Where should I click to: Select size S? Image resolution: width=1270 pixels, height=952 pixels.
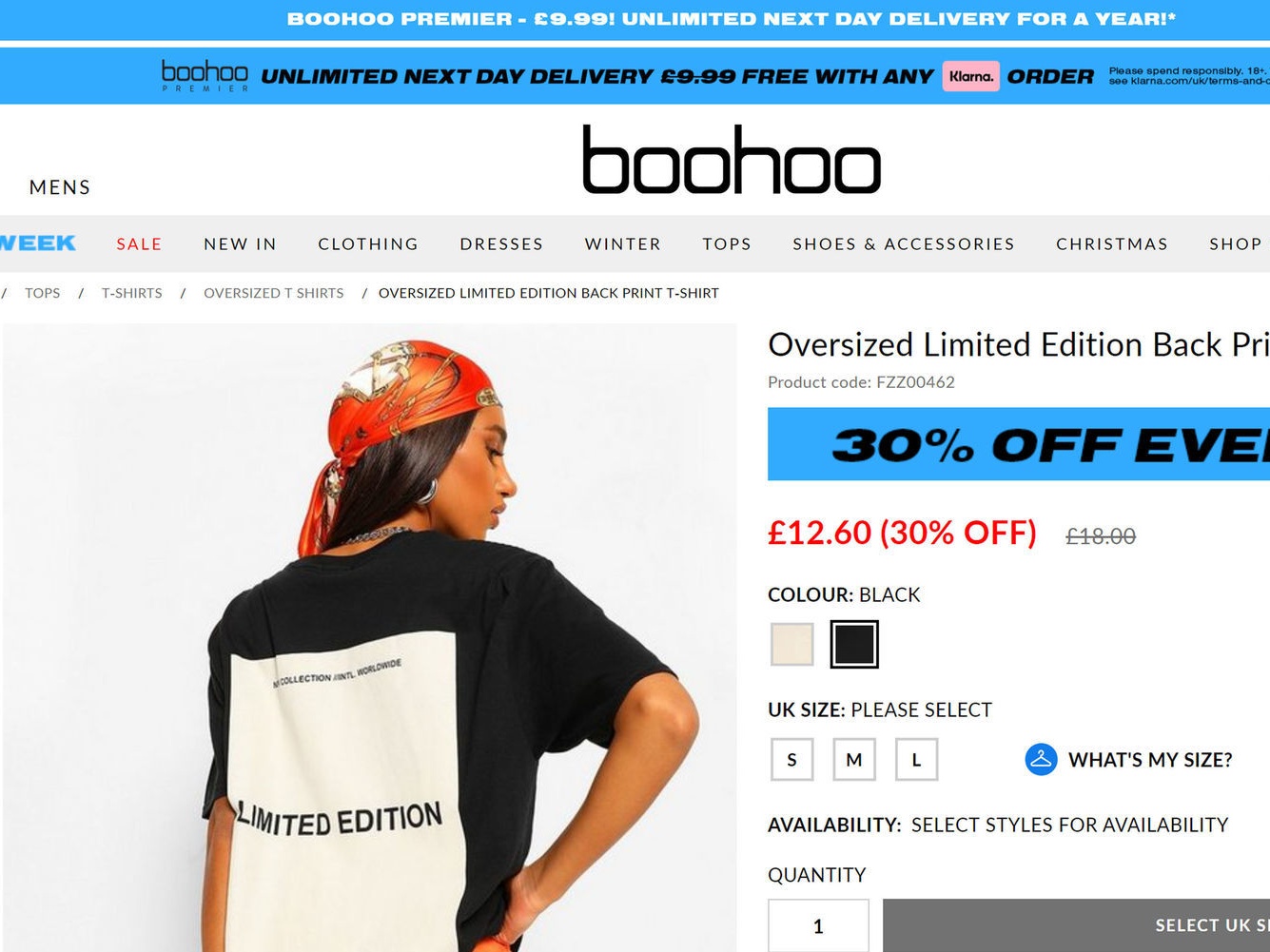(x=791, y=759)
